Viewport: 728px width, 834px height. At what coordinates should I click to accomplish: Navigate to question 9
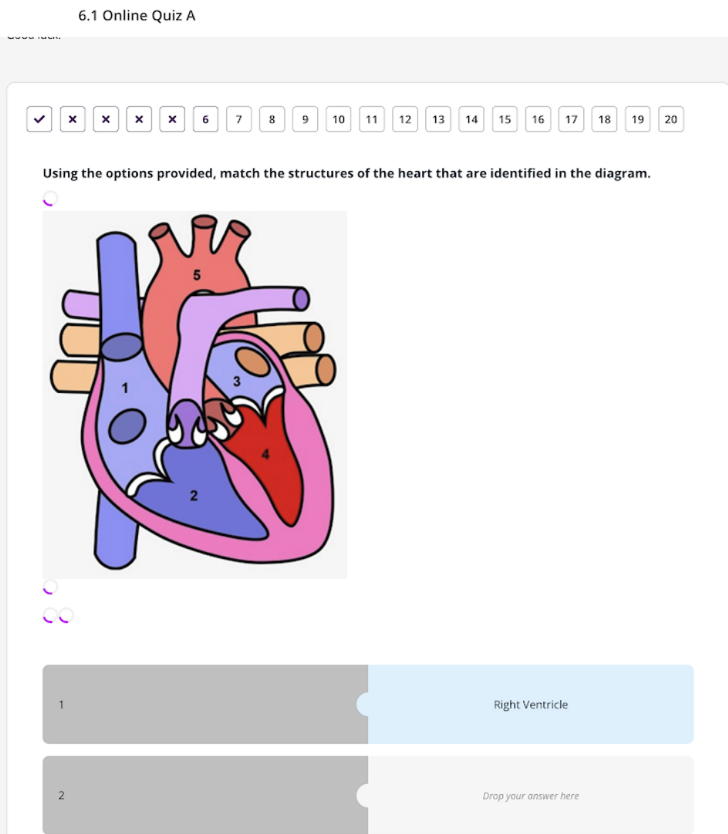pyautogui.click(x=305, y=119)
